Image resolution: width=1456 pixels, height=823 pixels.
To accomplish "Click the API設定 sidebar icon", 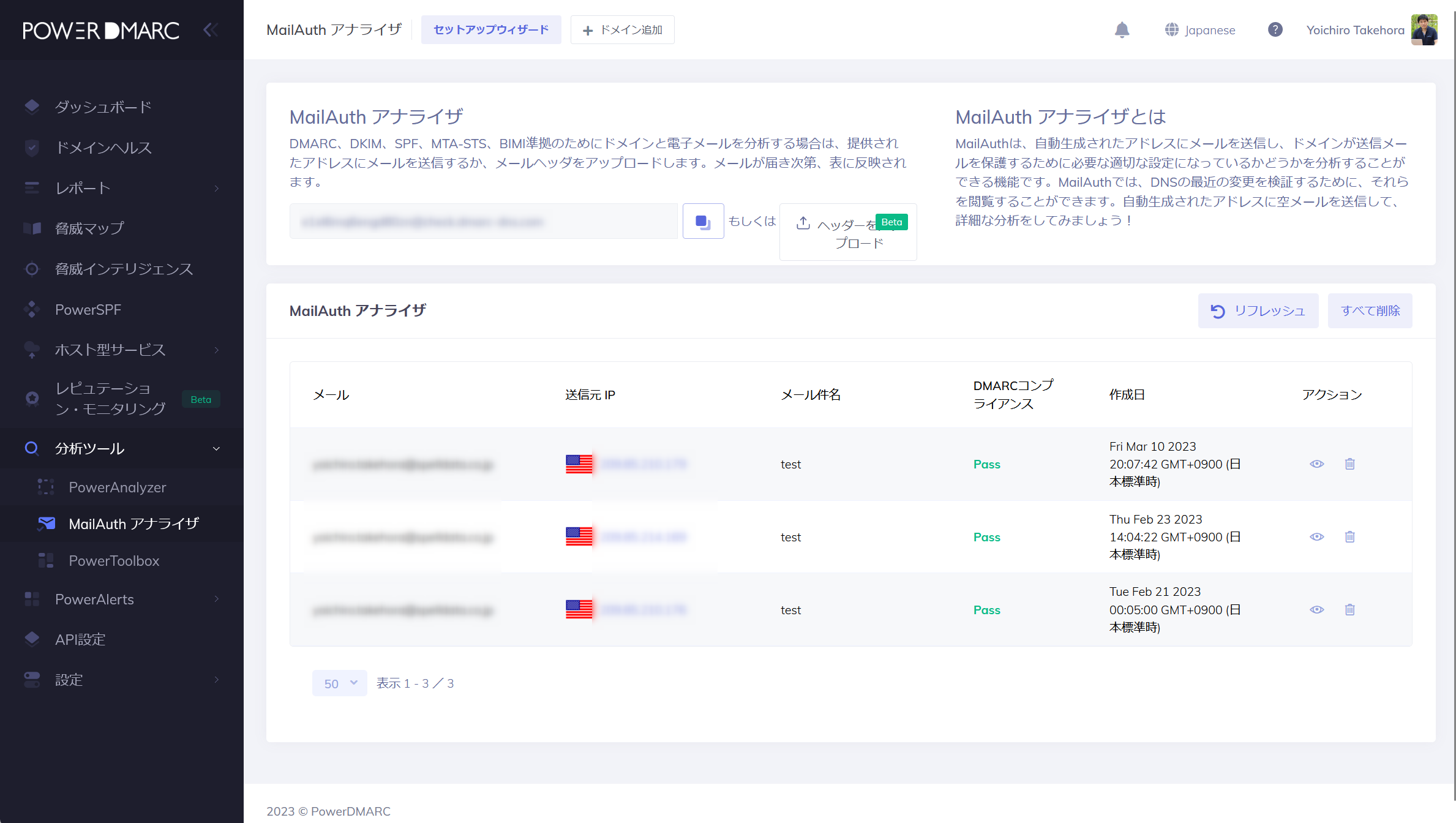I will (x=32, y=639).
